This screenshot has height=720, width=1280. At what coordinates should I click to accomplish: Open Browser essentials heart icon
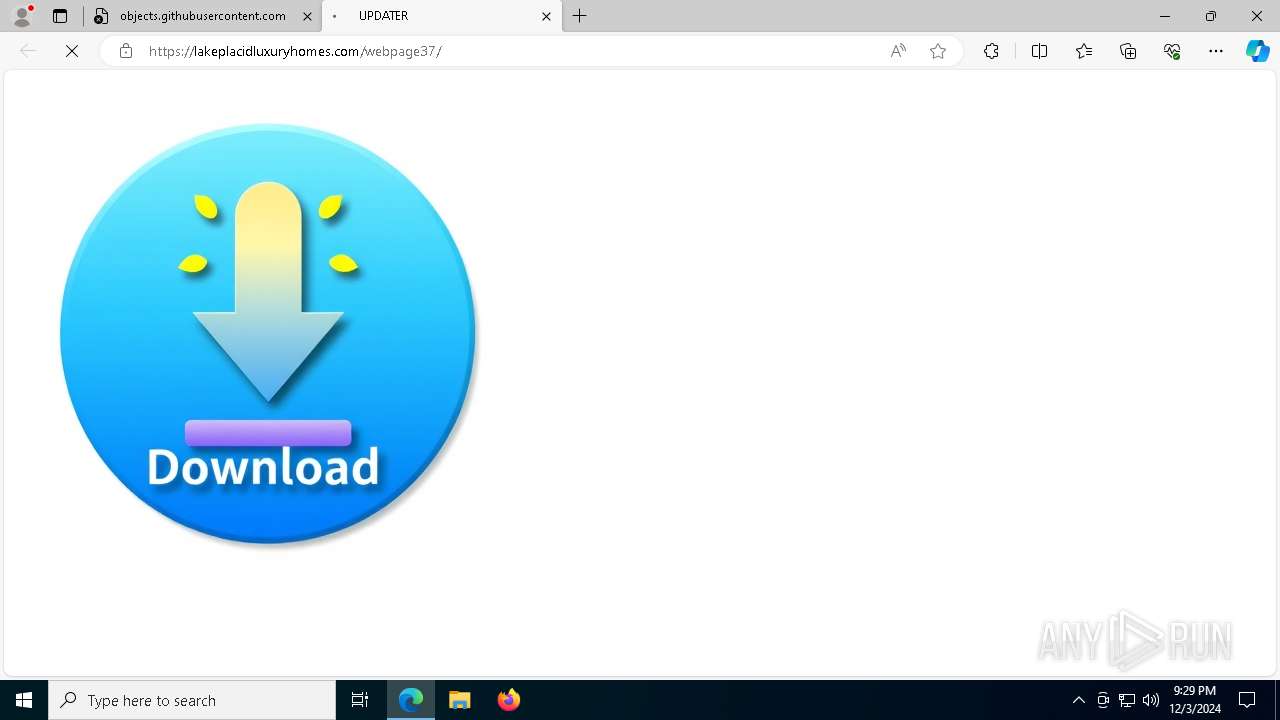[1172, 51]
